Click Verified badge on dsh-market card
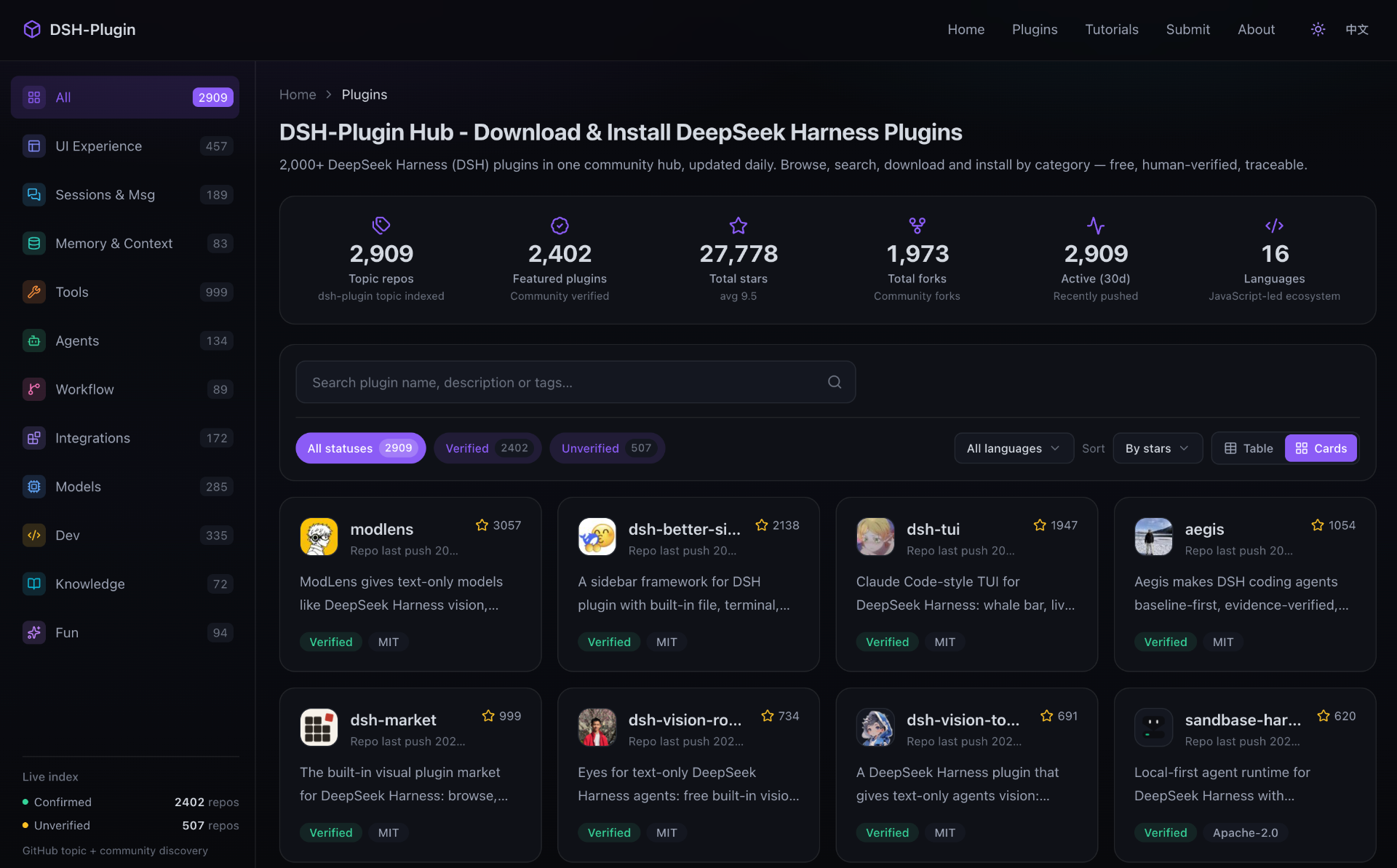 [x=330, y=832]
